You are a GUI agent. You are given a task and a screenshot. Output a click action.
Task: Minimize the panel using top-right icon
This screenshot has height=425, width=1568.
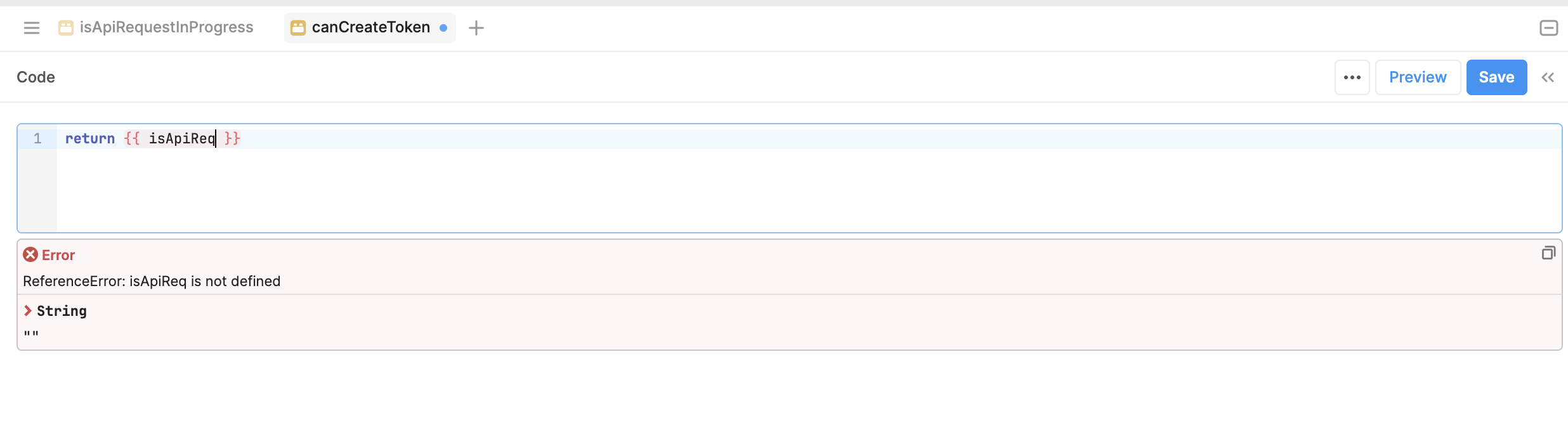1549,28
